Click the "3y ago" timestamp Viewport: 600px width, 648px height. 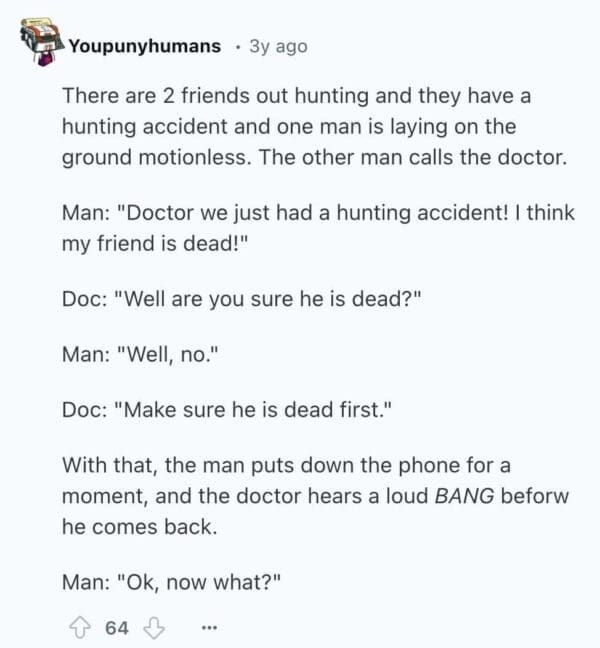click(x=281, y=46)
